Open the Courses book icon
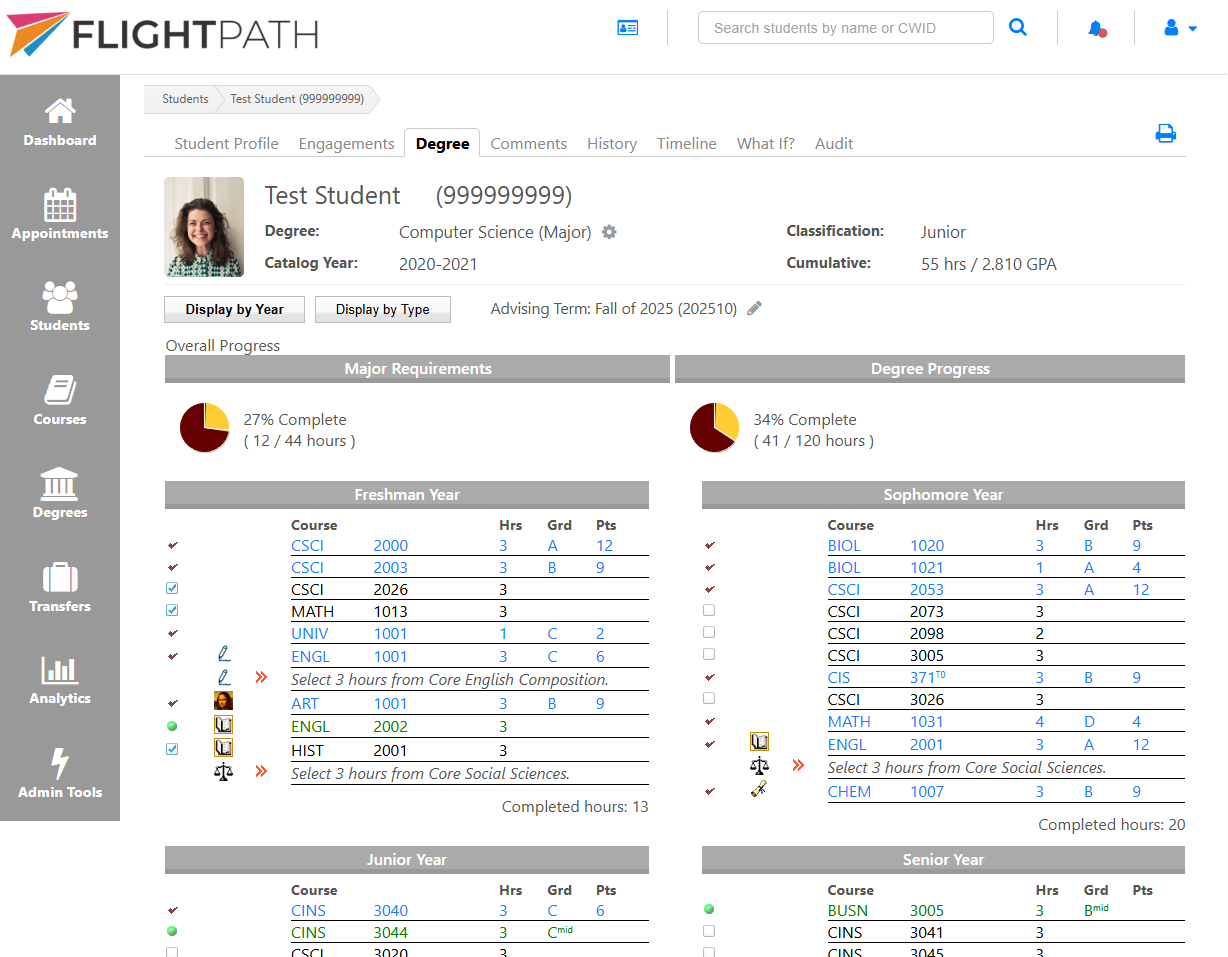 click(x=60, y=390)
